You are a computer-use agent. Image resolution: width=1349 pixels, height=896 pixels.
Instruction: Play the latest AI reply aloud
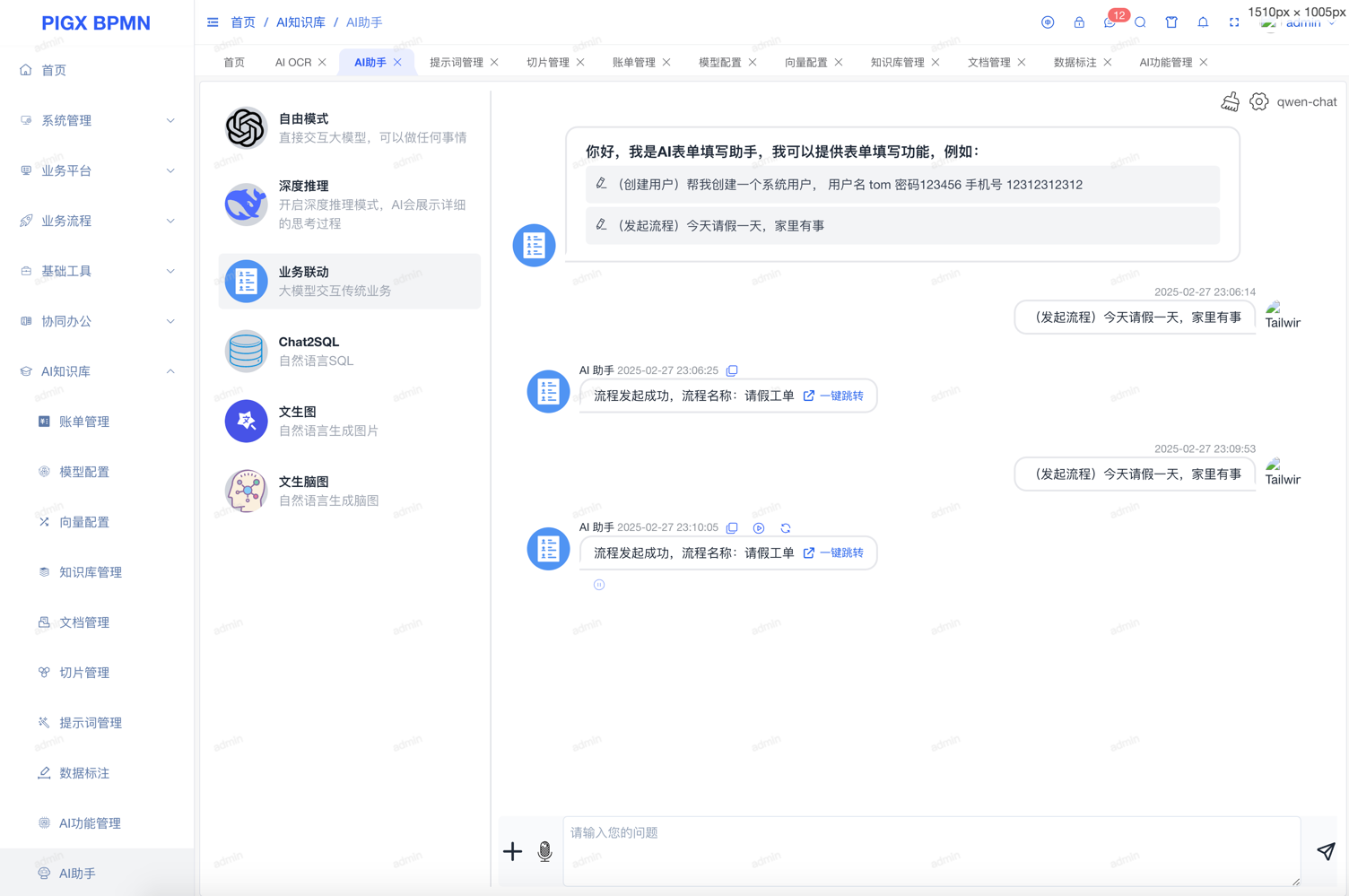759,528
